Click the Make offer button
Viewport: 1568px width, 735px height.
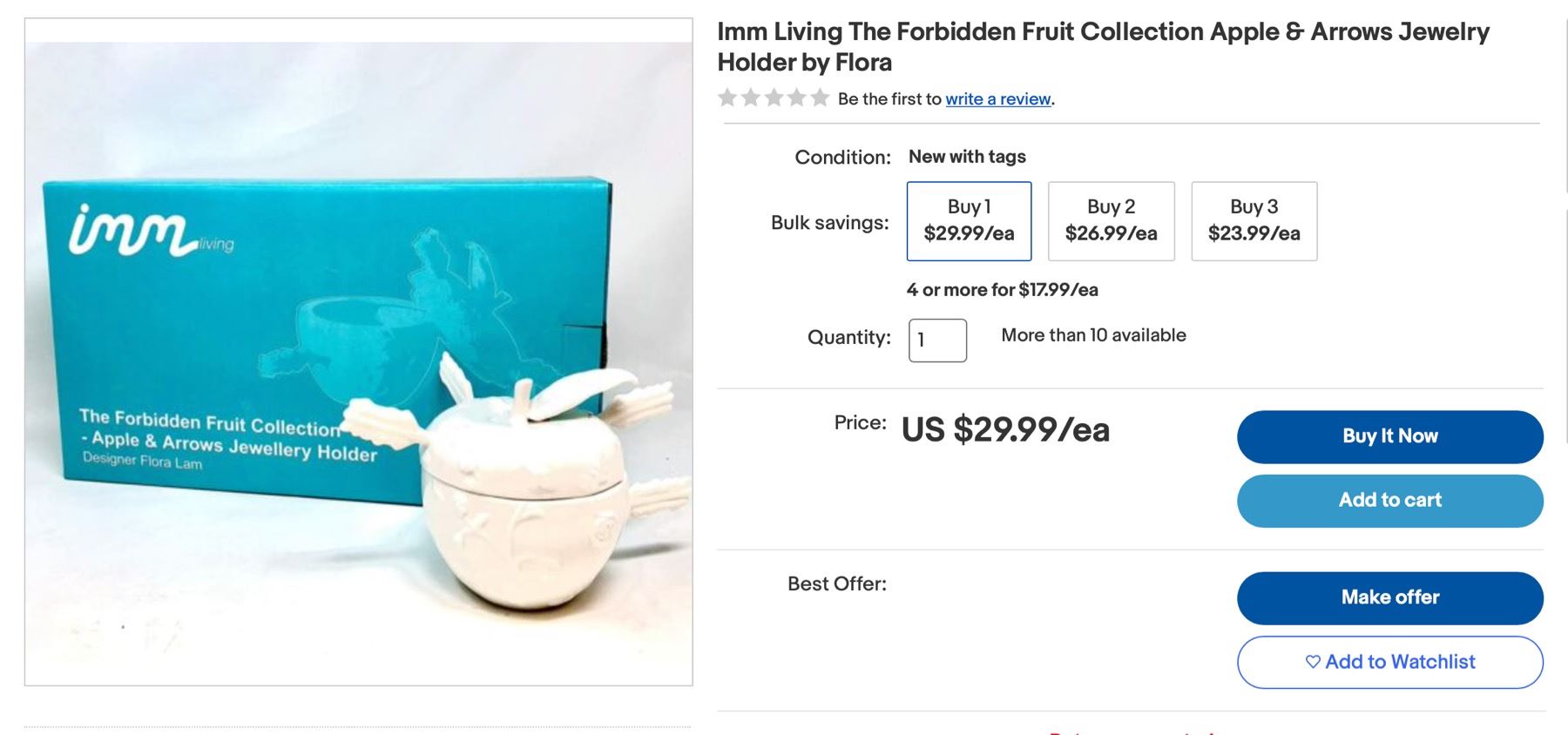point(1389,597)
